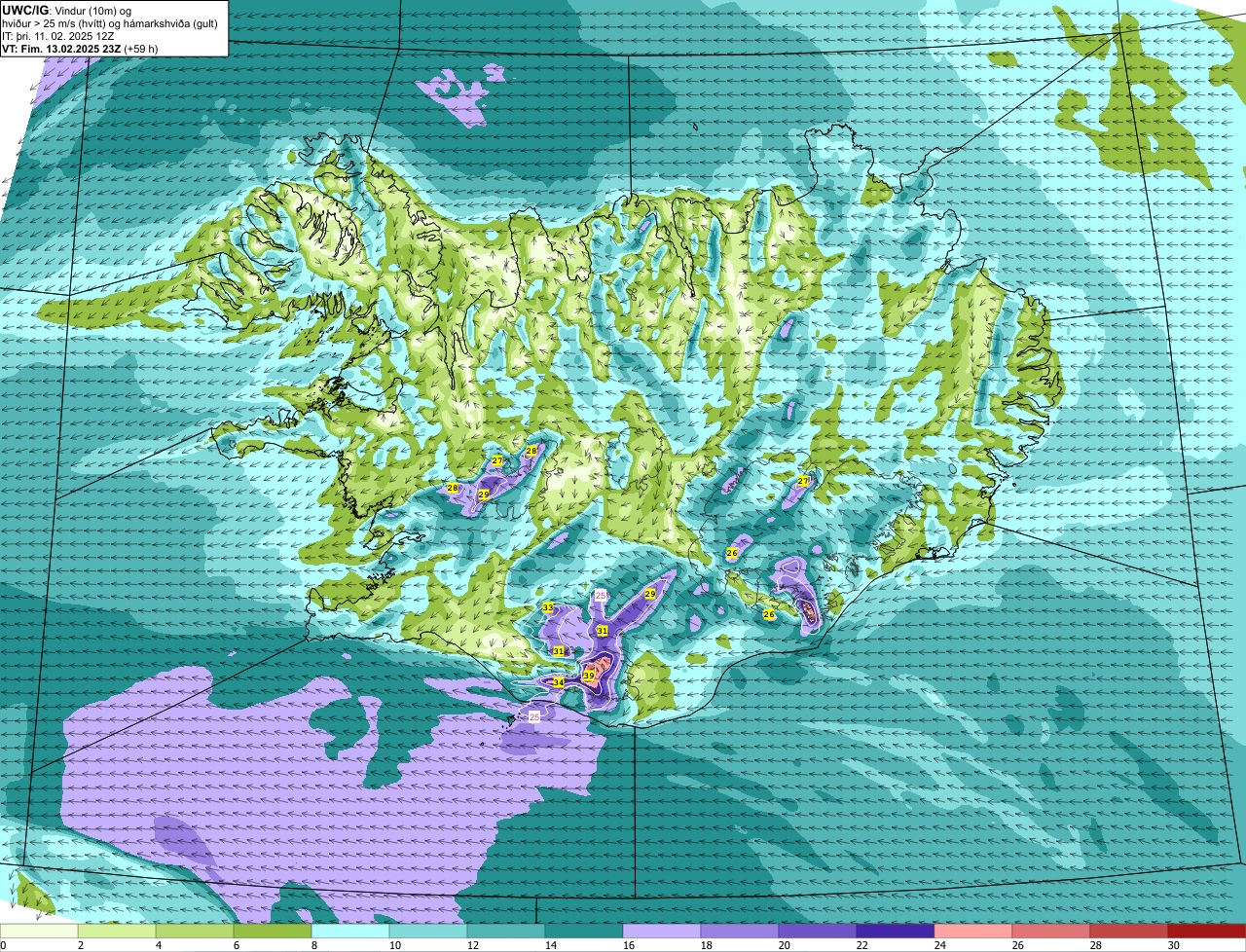Select the 8–10 m/s pale cyan legend swatch
1246x952 pixels.
[x=350, y=932]
